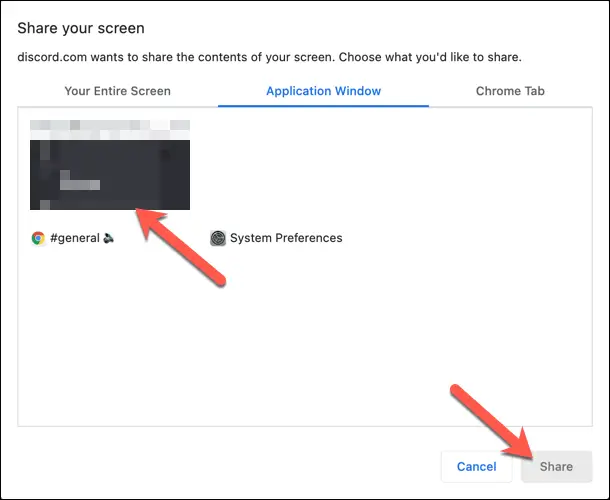Click the speaker icon next to #general

[x=108, y=238]
